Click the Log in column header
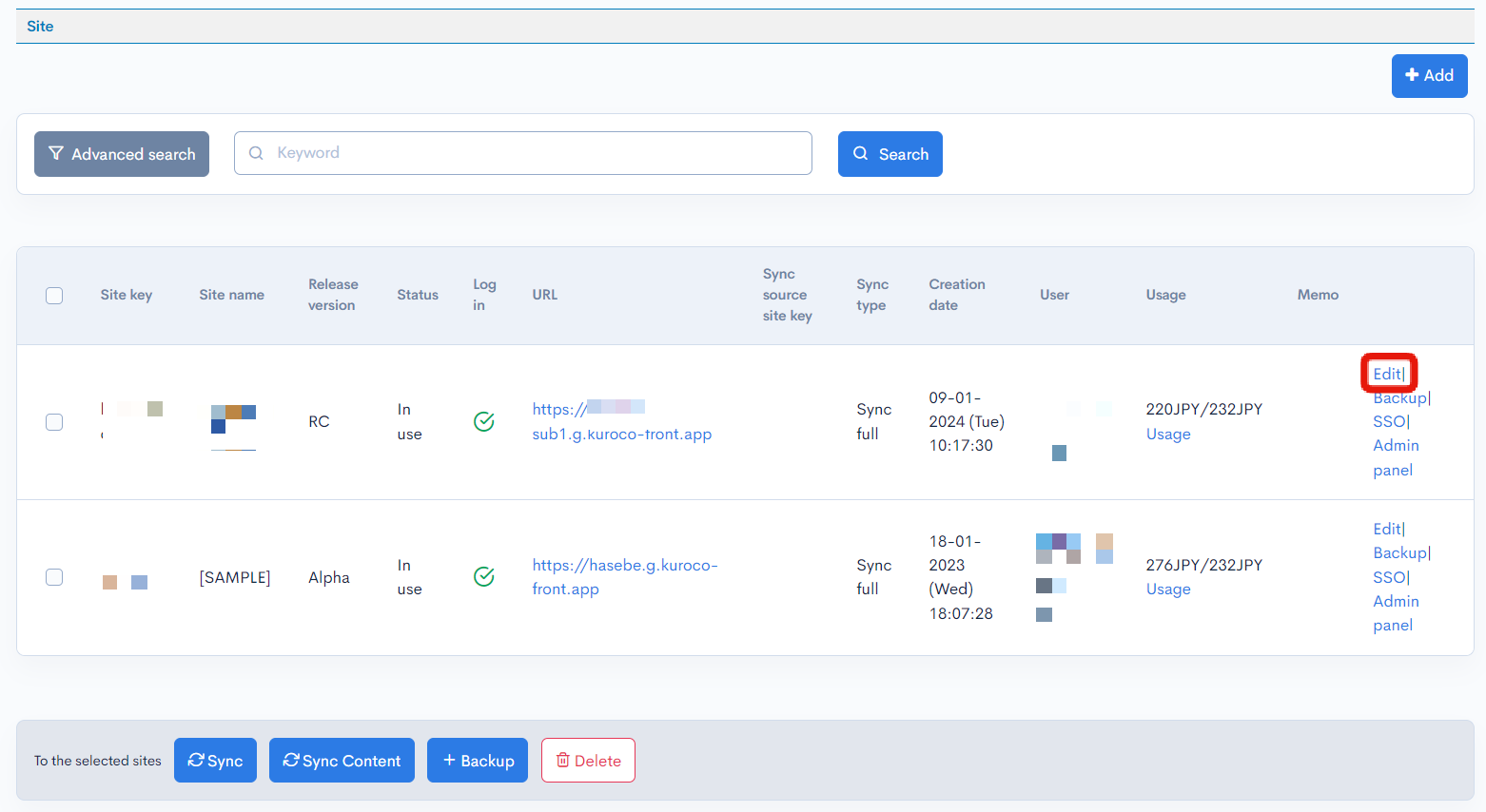 [x=484, y=295]
